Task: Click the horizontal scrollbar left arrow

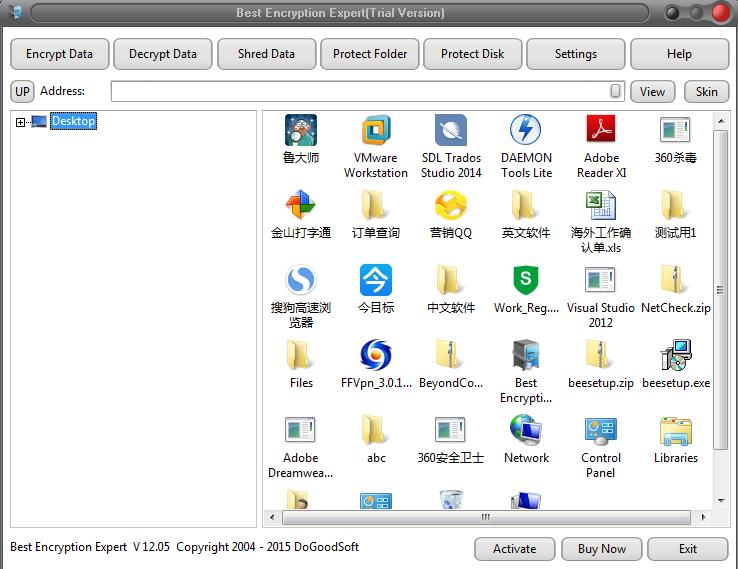Action: click(x=272, y=517)
